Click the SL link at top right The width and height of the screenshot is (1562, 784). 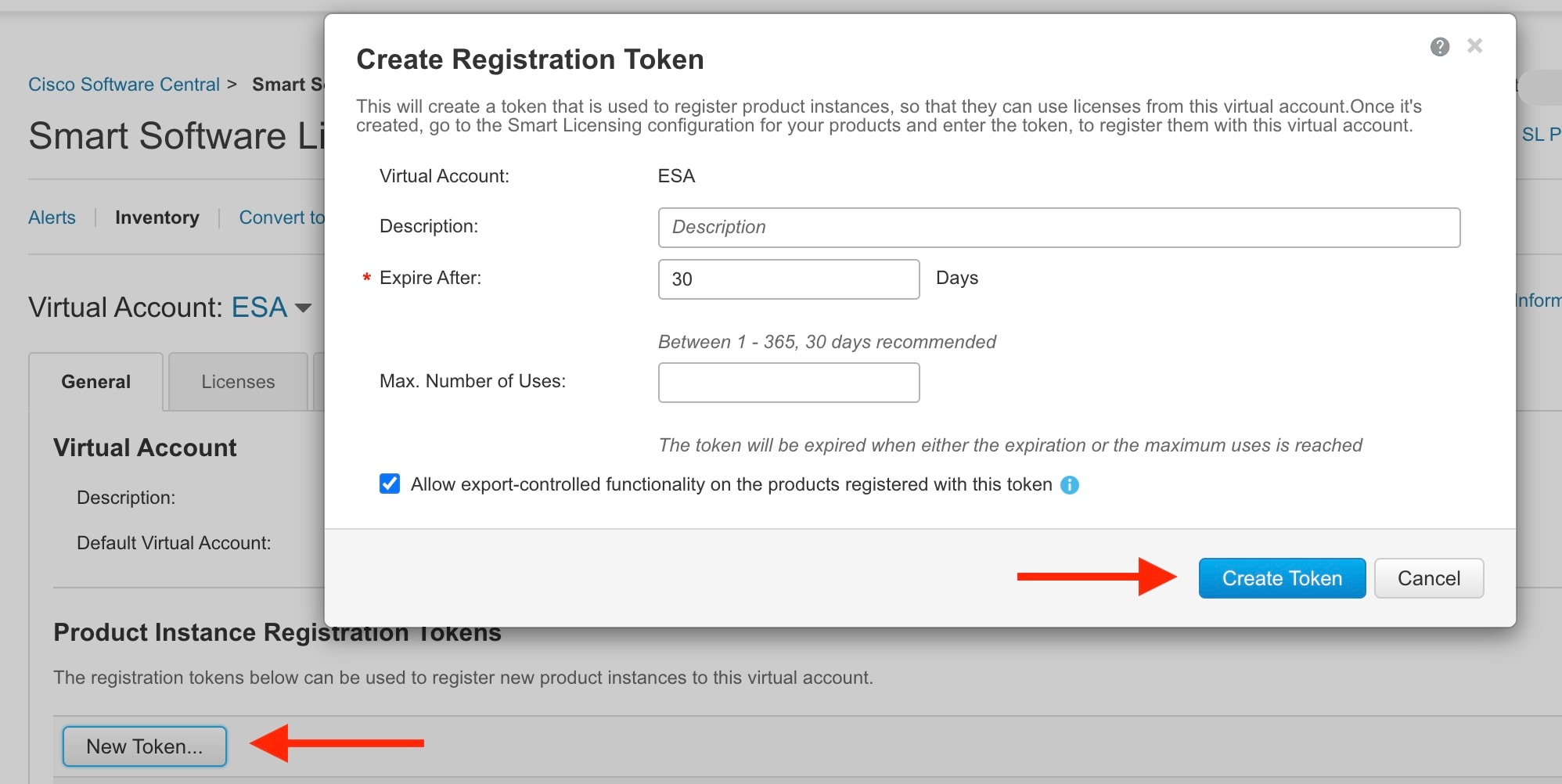coord(1539,135)
